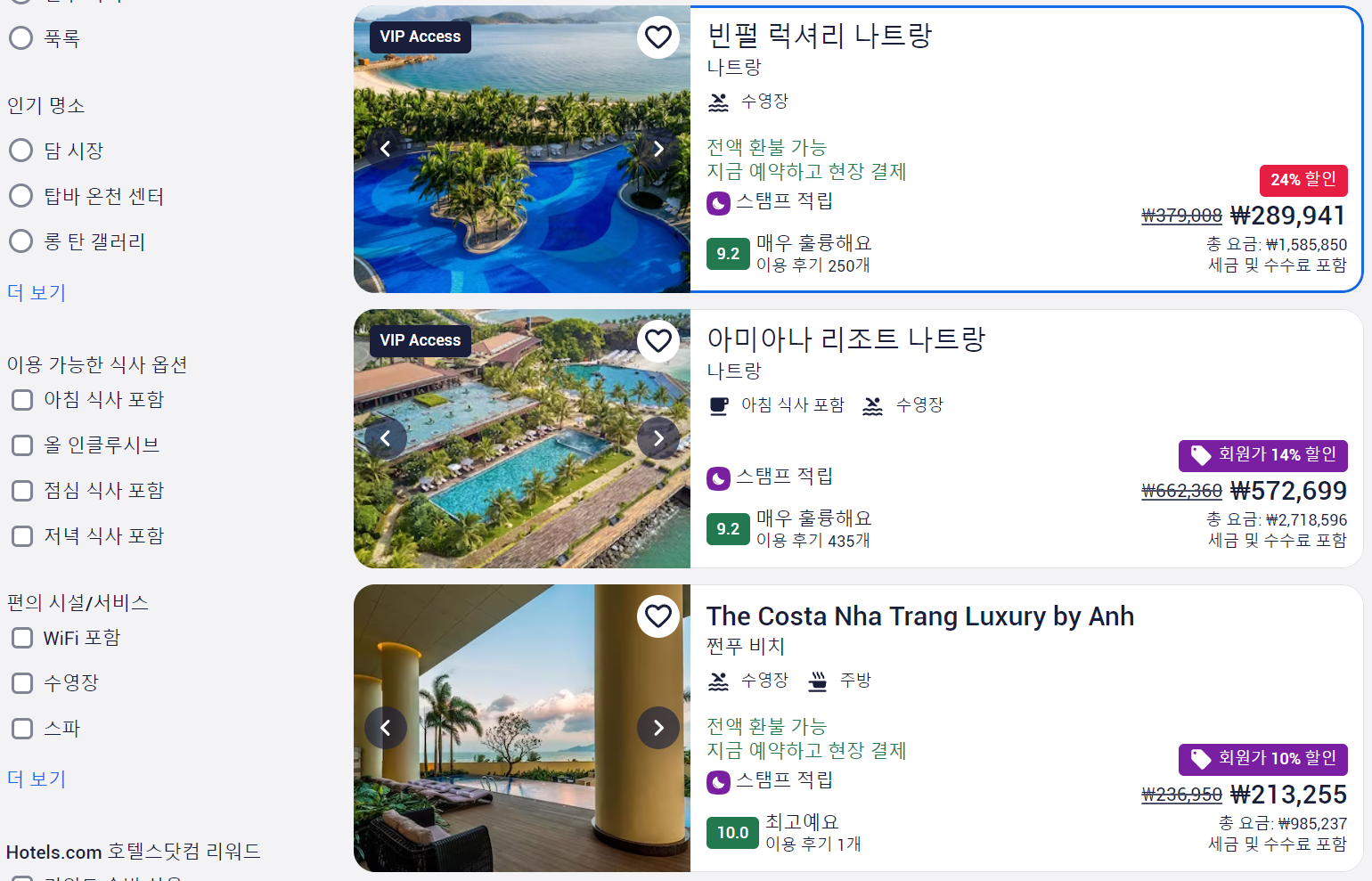The height and width of the screenshot is (881, 1372).
Task: View next image of The Costa Nha Trang
Action: pos(658,728)
